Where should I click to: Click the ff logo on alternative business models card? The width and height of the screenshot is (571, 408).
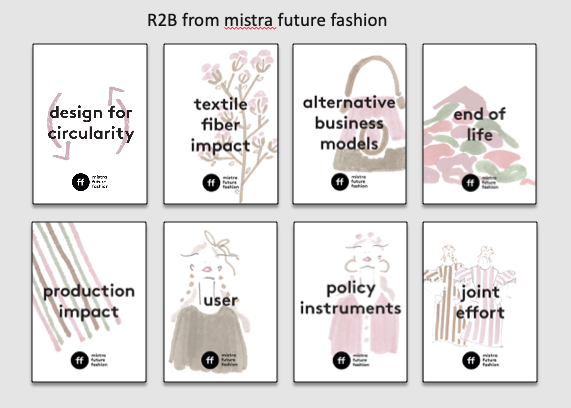[x=340, y=181]
